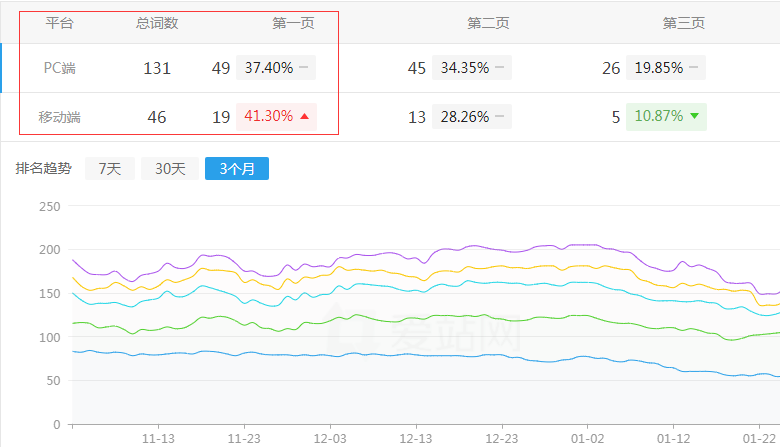Click the 第二页 column header
The image size is (780, 447).
tap(488, 22)
